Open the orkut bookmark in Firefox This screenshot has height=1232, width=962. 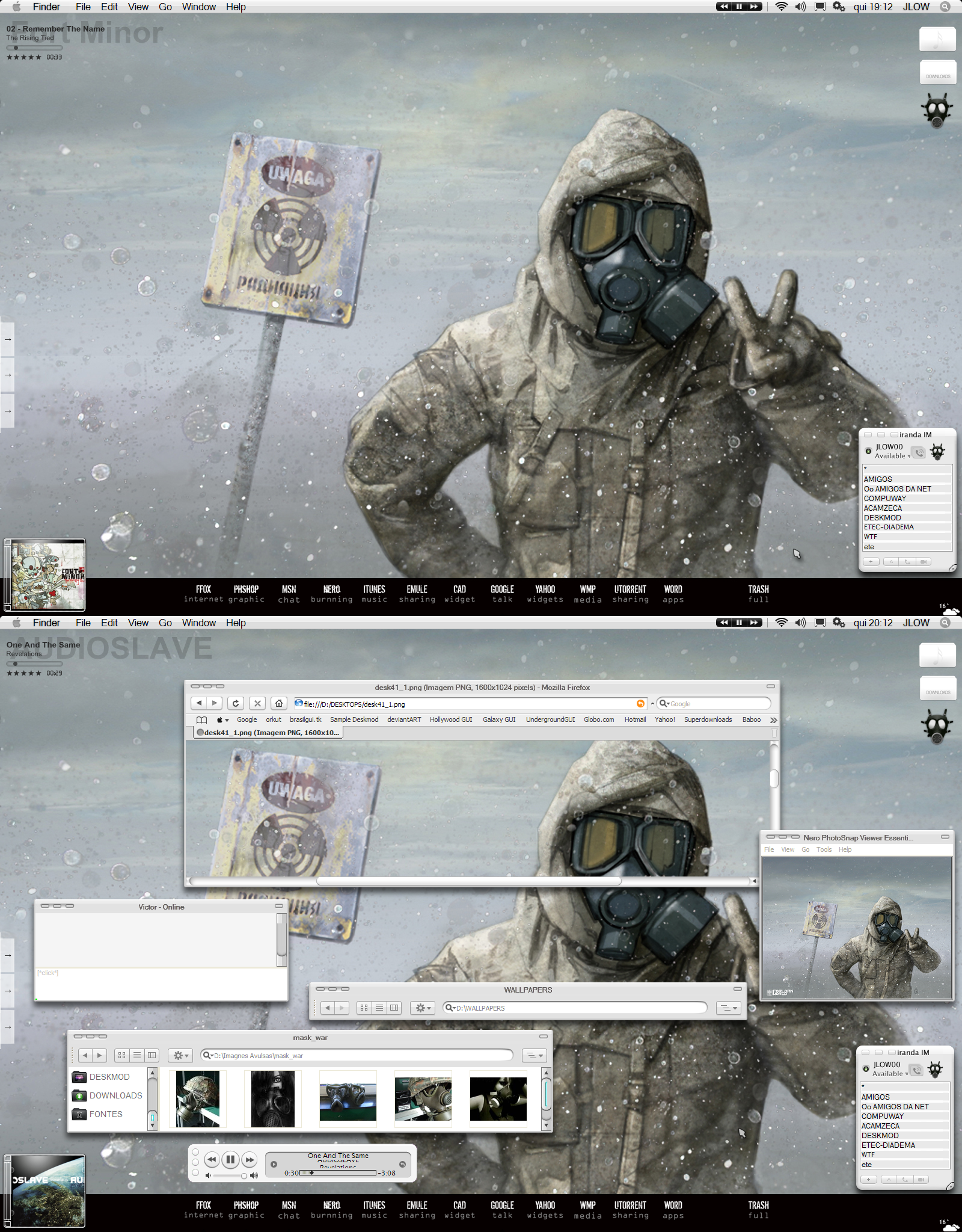pos(274,719)
